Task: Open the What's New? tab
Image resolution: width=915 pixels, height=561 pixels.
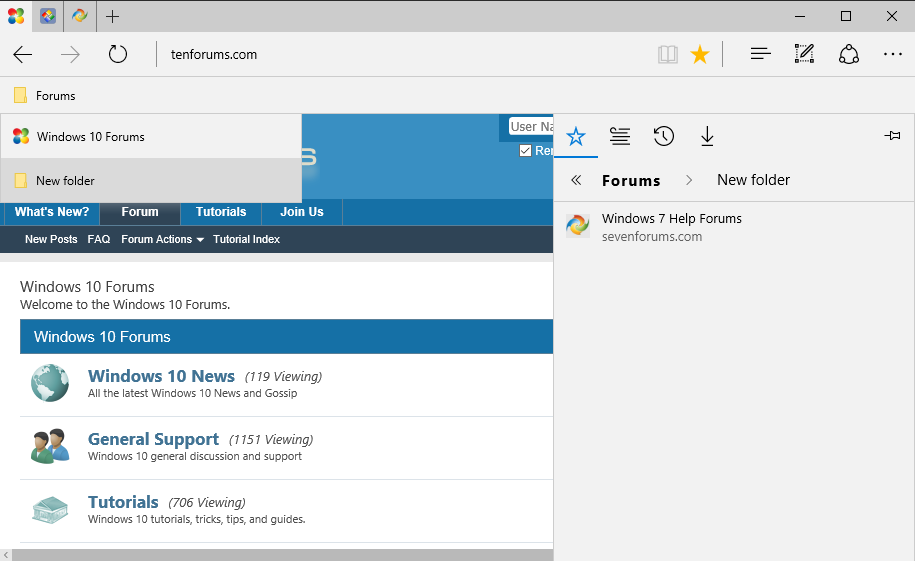Action: 52,212
